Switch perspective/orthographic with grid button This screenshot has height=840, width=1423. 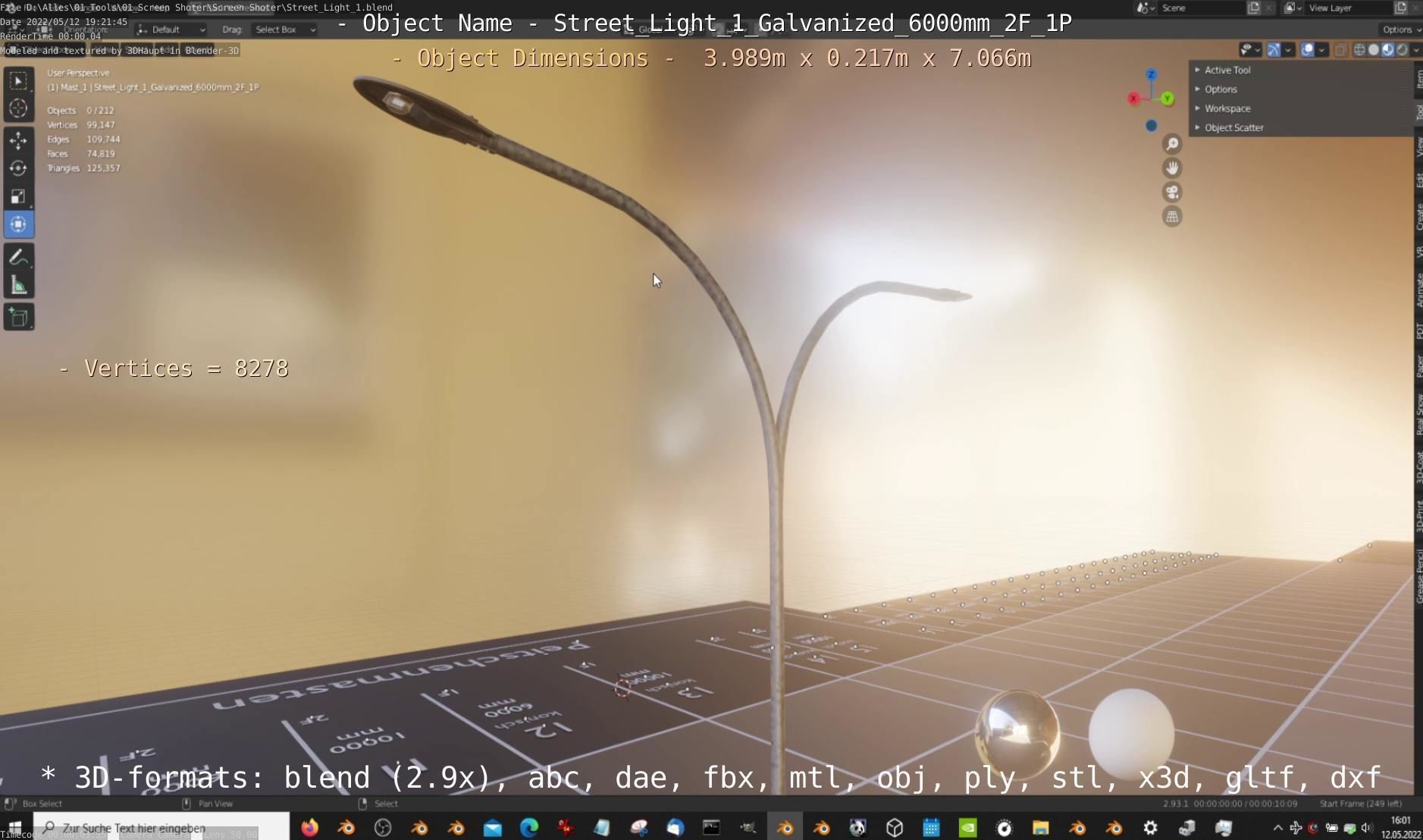[1172, 217]
